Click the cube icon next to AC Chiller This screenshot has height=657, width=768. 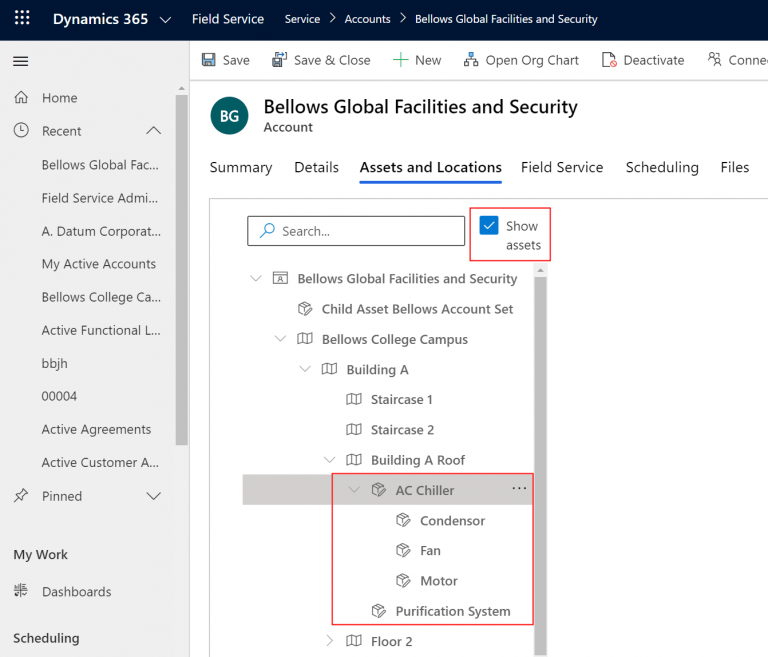(378, 489)
